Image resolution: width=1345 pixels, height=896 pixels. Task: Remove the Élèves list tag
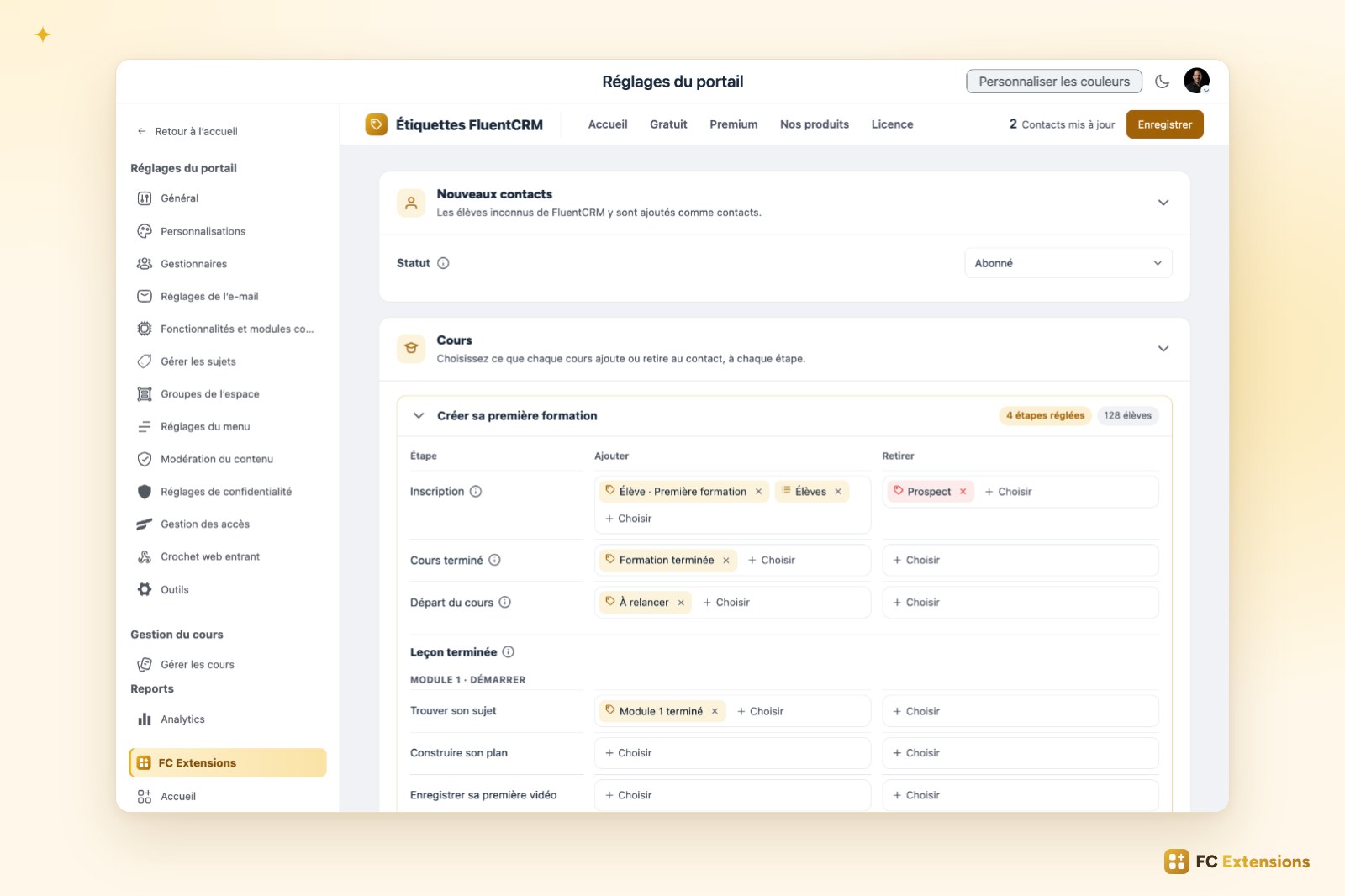click(x=838, y=492)
